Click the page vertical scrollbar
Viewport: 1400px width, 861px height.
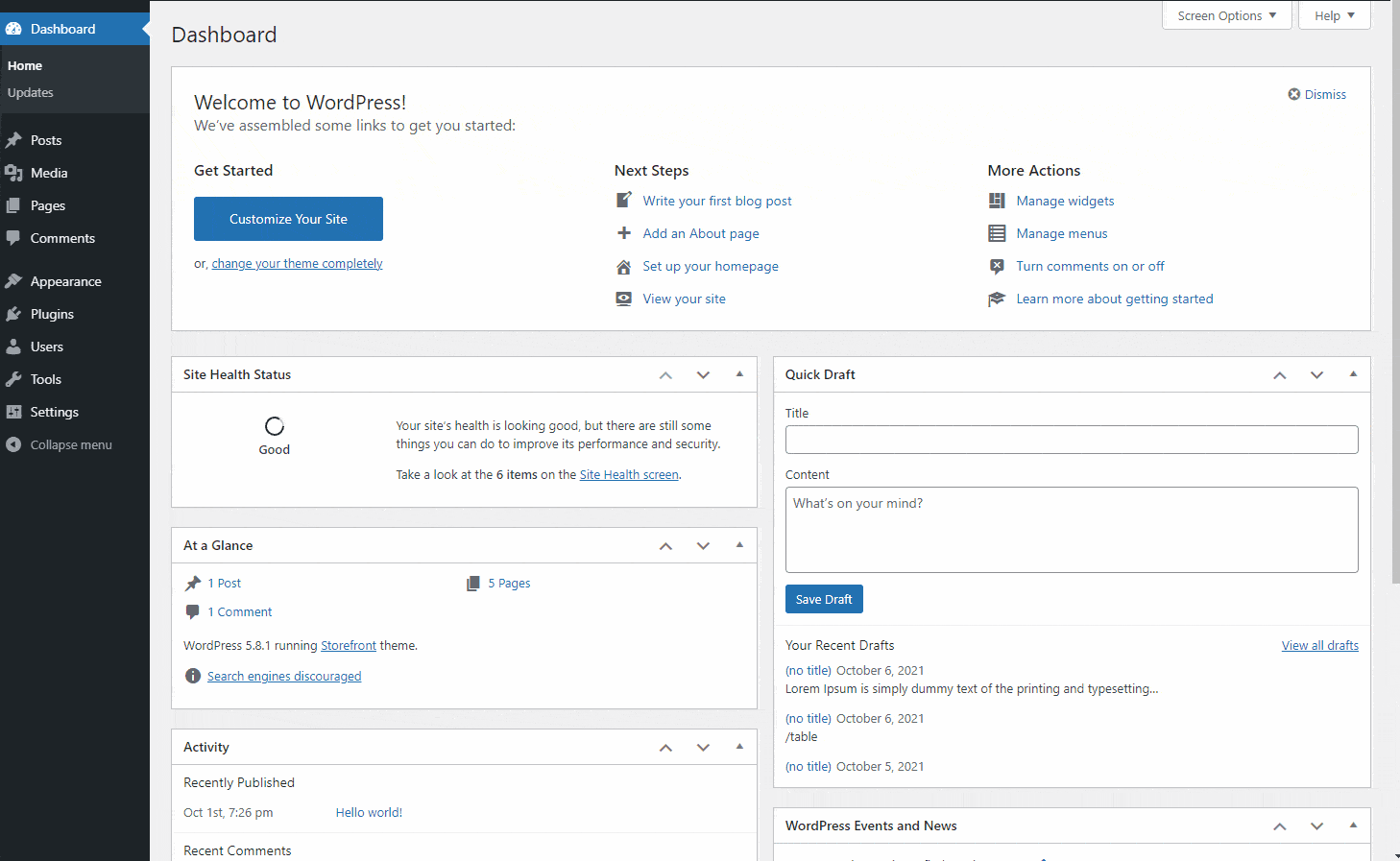tap(1395, 291)
